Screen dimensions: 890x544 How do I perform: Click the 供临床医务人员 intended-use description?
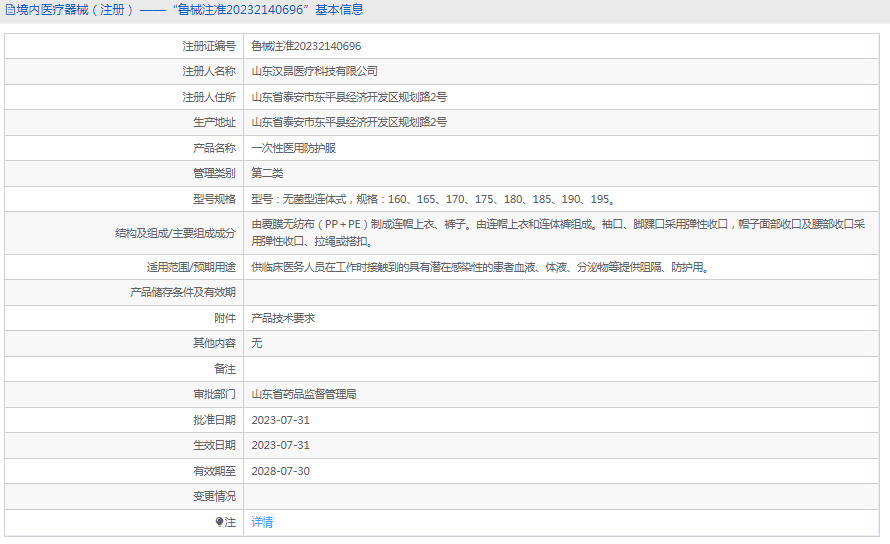tap(481, 267)
